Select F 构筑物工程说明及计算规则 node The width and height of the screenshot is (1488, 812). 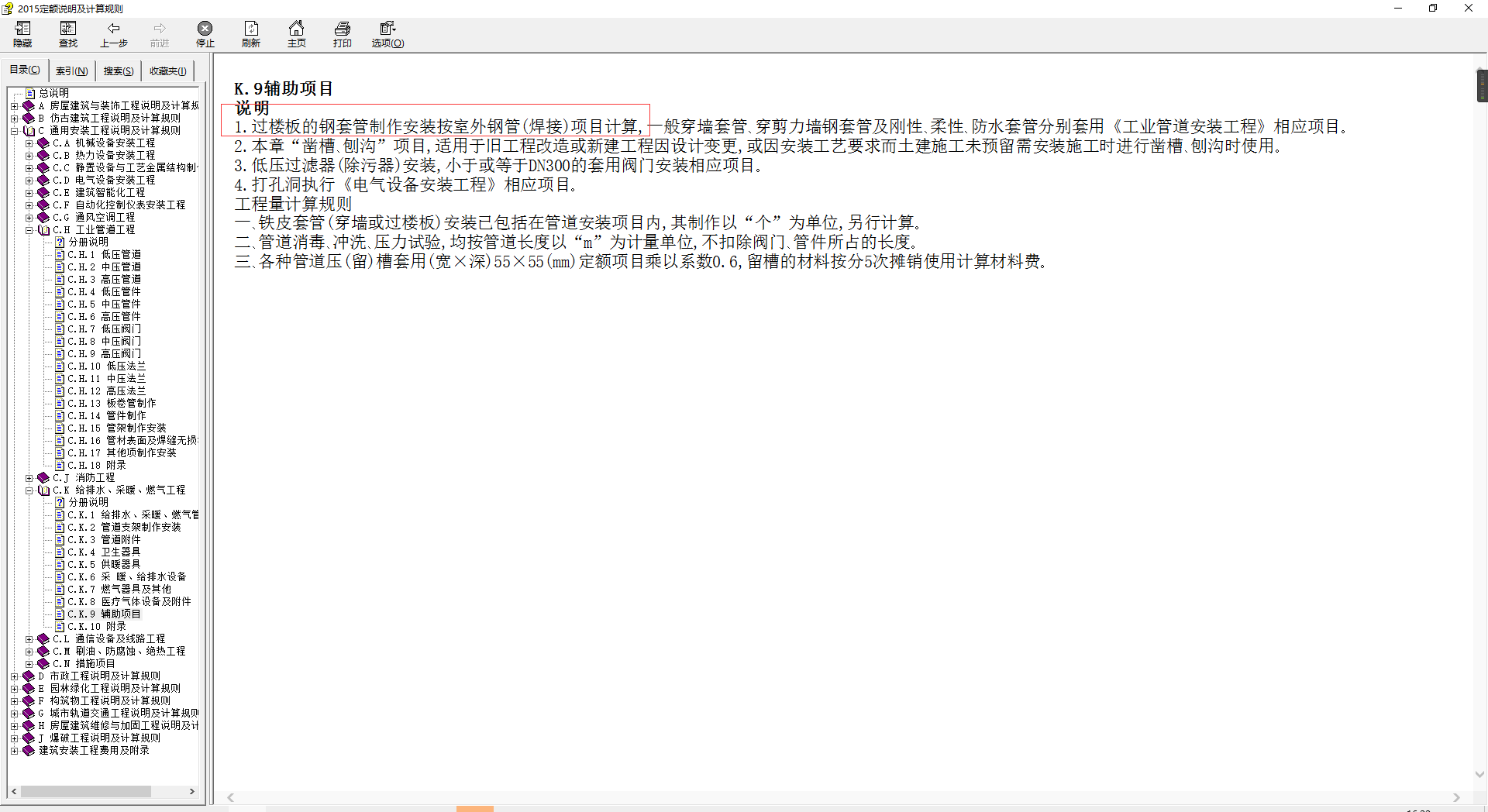[x=104, y=700]
